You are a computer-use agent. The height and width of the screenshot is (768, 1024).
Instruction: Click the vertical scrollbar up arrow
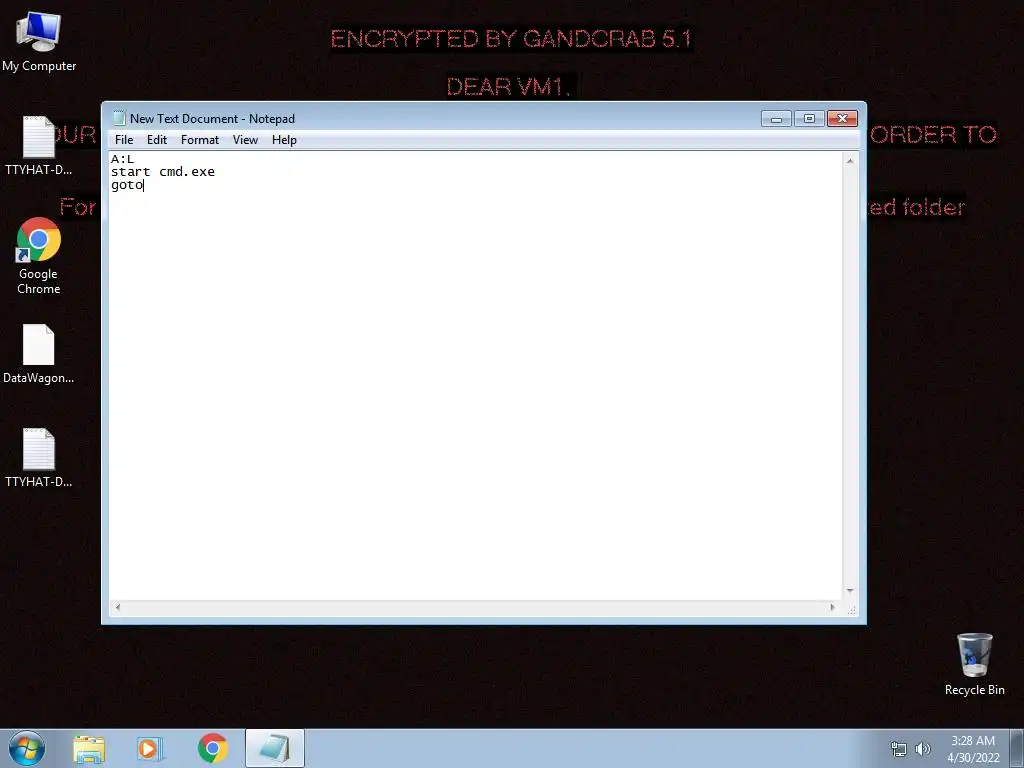coord(850,161)
